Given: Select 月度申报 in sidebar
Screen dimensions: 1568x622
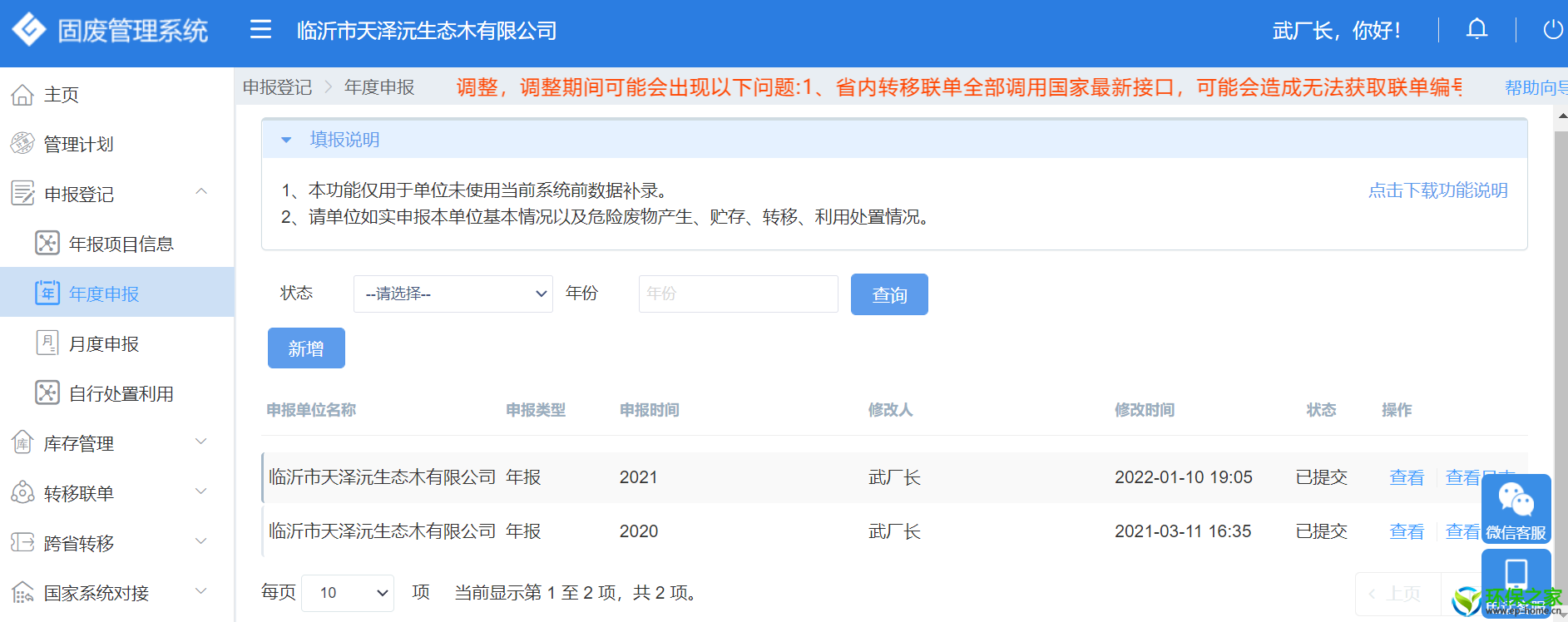Looking at the screenshot, I should (104, 343).
